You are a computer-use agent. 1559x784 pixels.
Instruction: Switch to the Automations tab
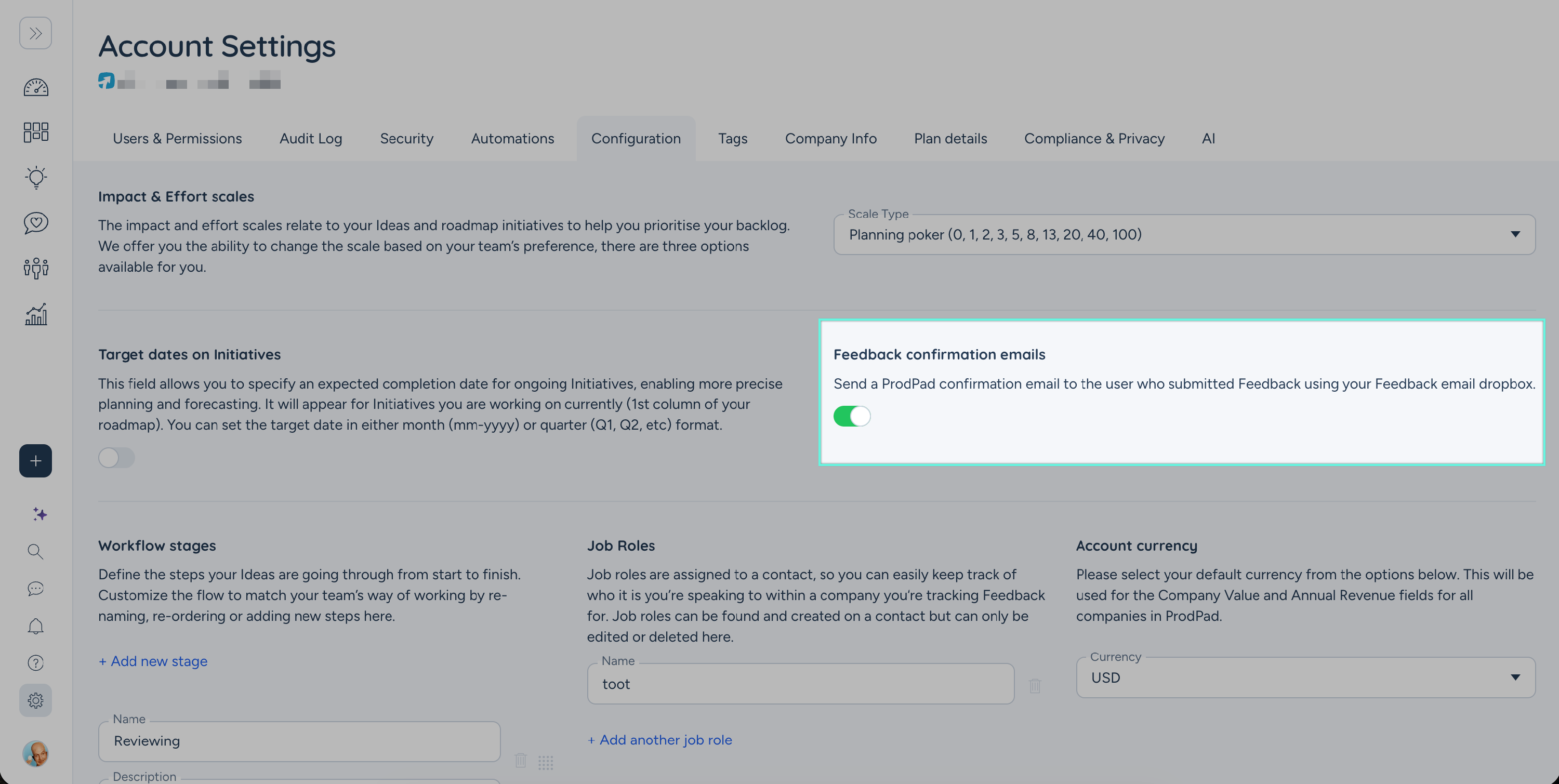click(512, 139)
